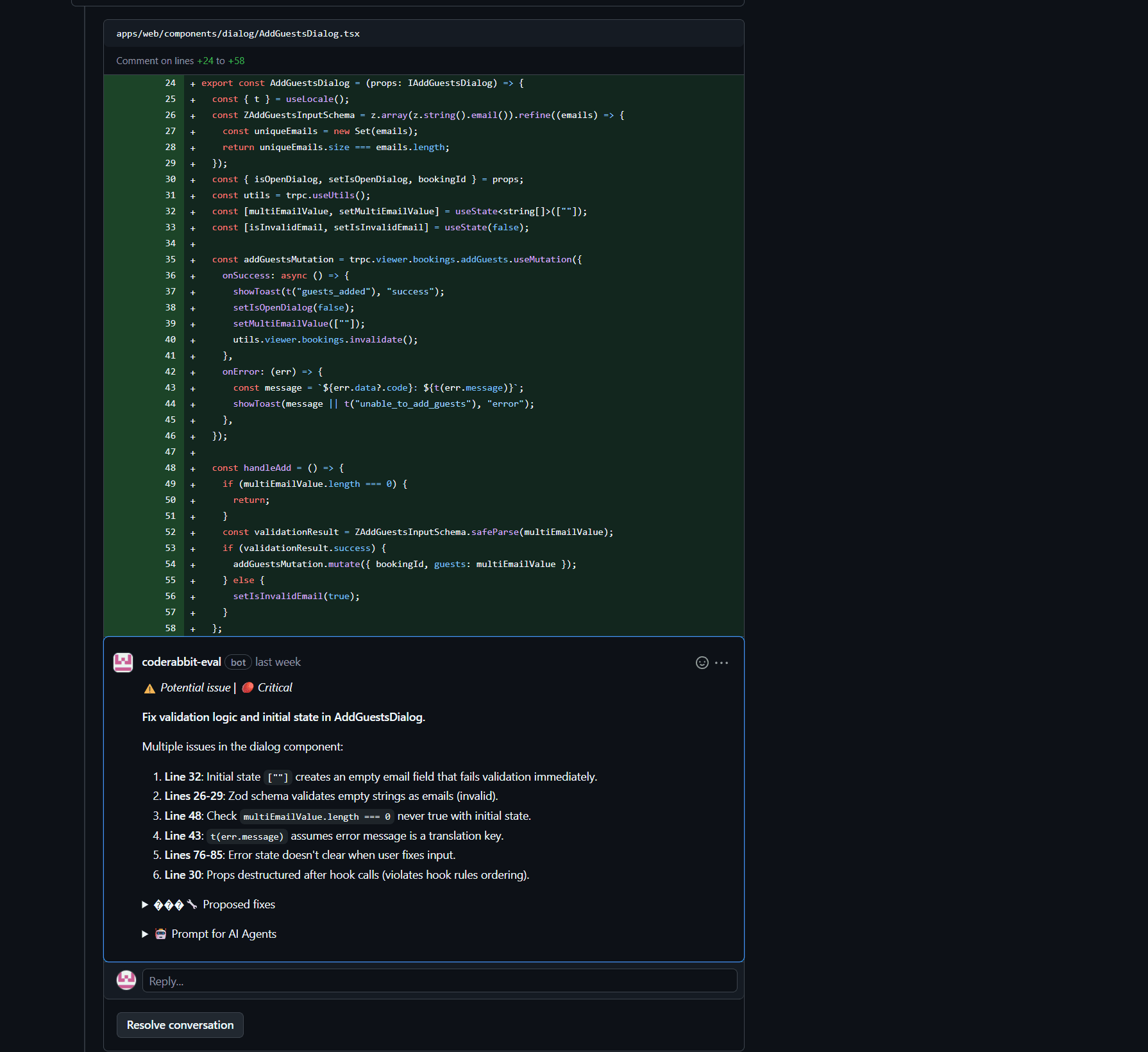Image resolution: width=1148 pixels, height=1052 pixels.
Task: Click line number 48 in the diff
Action: 170,468
